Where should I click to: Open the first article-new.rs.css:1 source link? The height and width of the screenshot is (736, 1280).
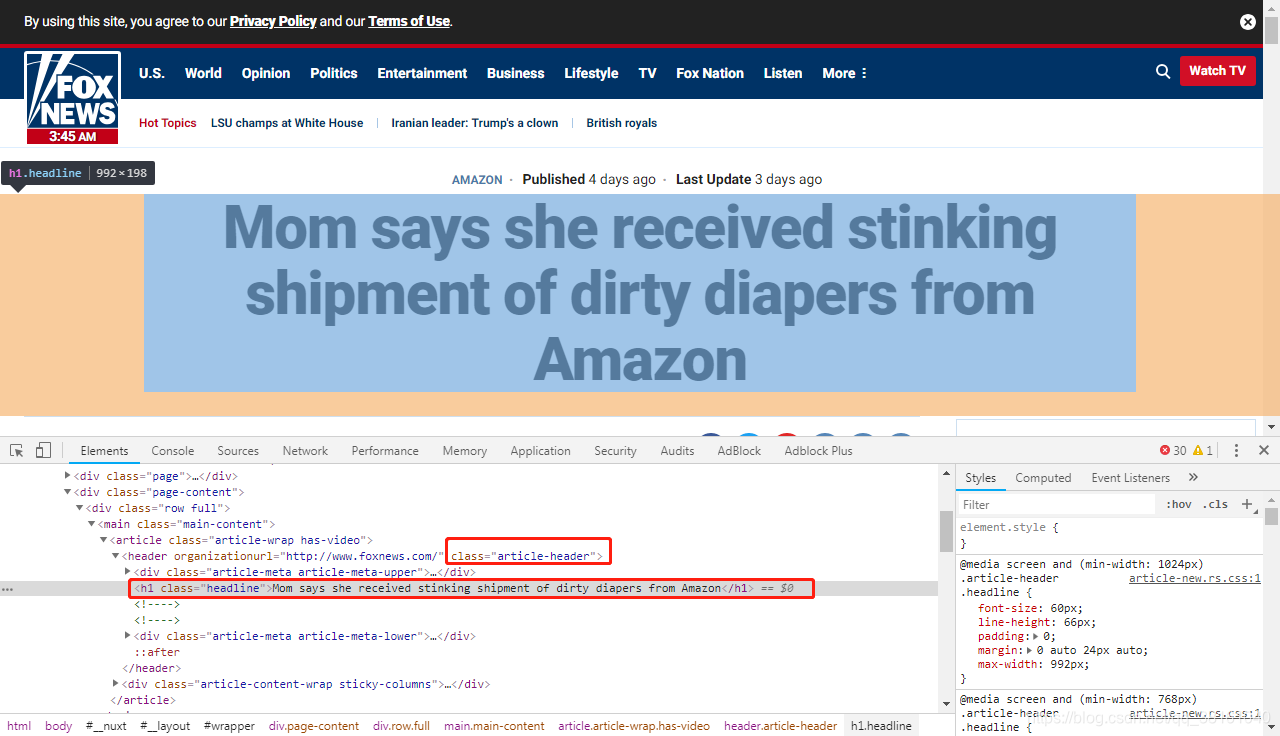click(1194, 579)
